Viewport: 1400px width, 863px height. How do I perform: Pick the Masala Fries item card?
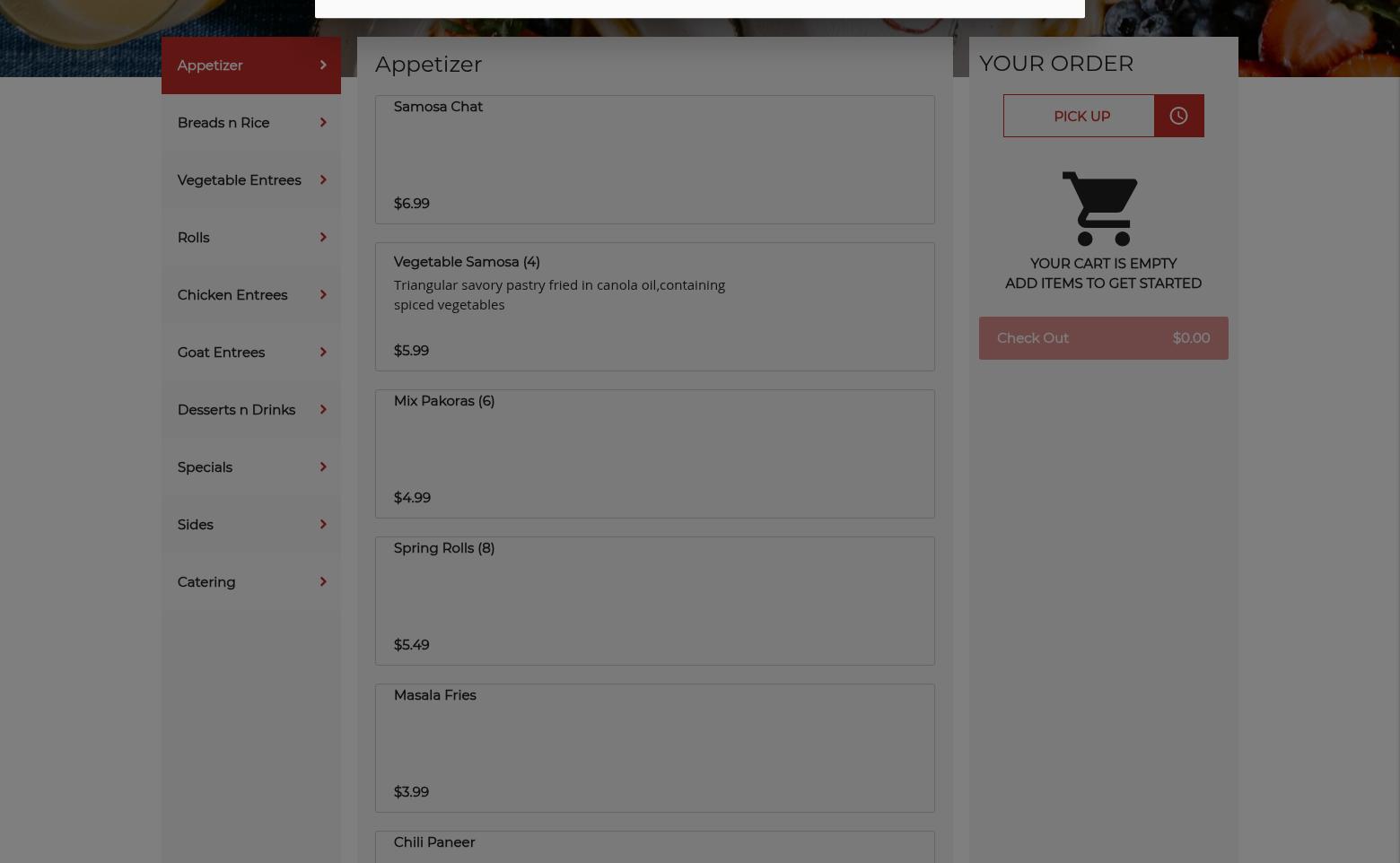point(654,748)
